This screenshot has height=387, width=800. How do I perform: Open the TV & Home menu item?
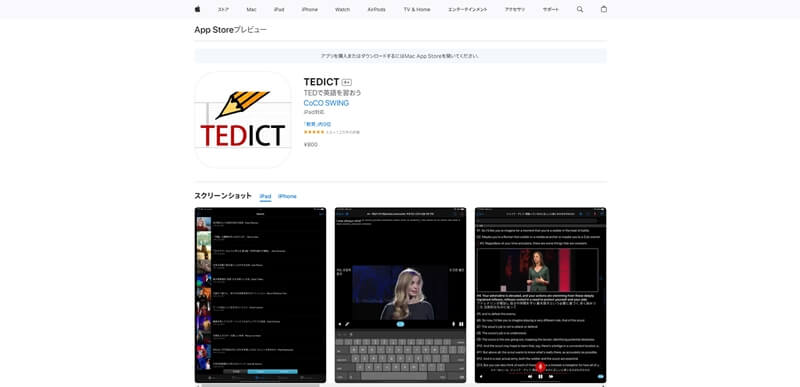coord(417,10)
